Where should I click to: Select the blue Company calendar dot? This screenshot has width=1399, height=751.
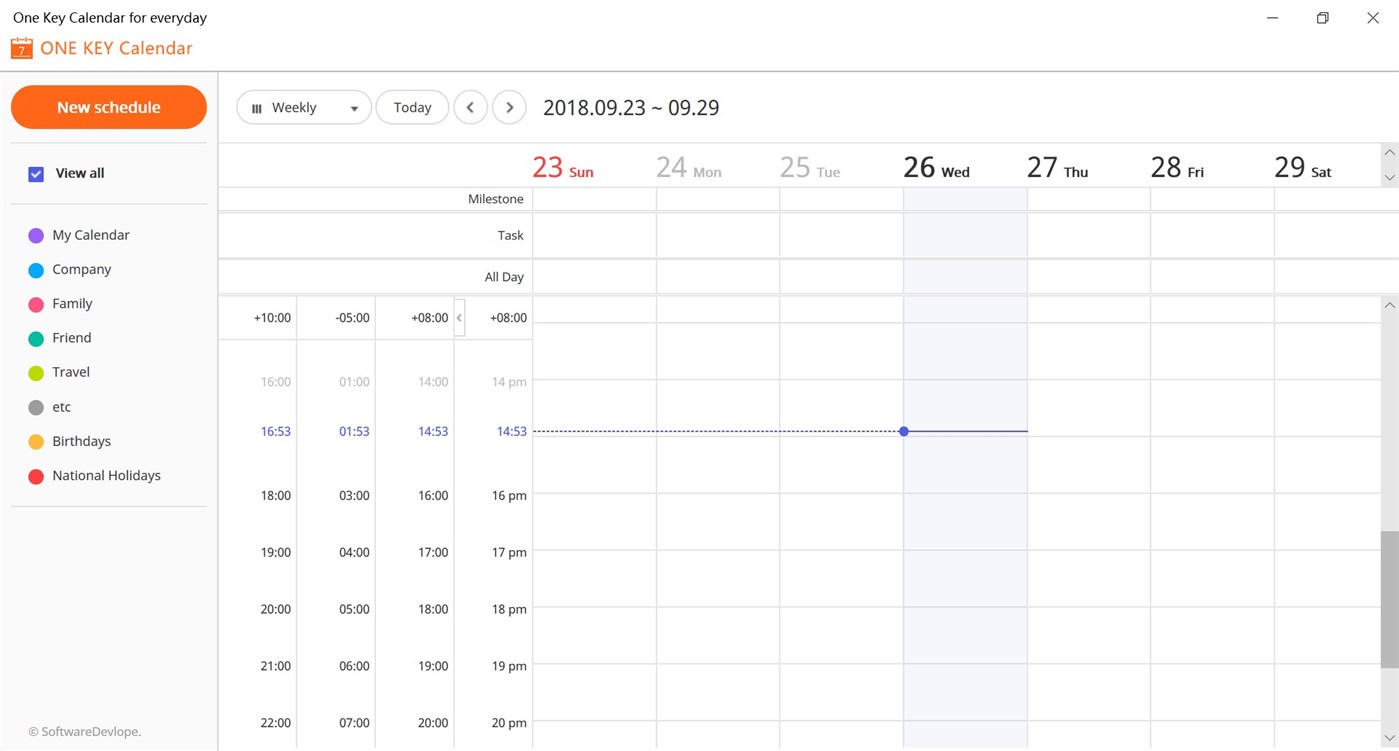(x=35, y=269)
